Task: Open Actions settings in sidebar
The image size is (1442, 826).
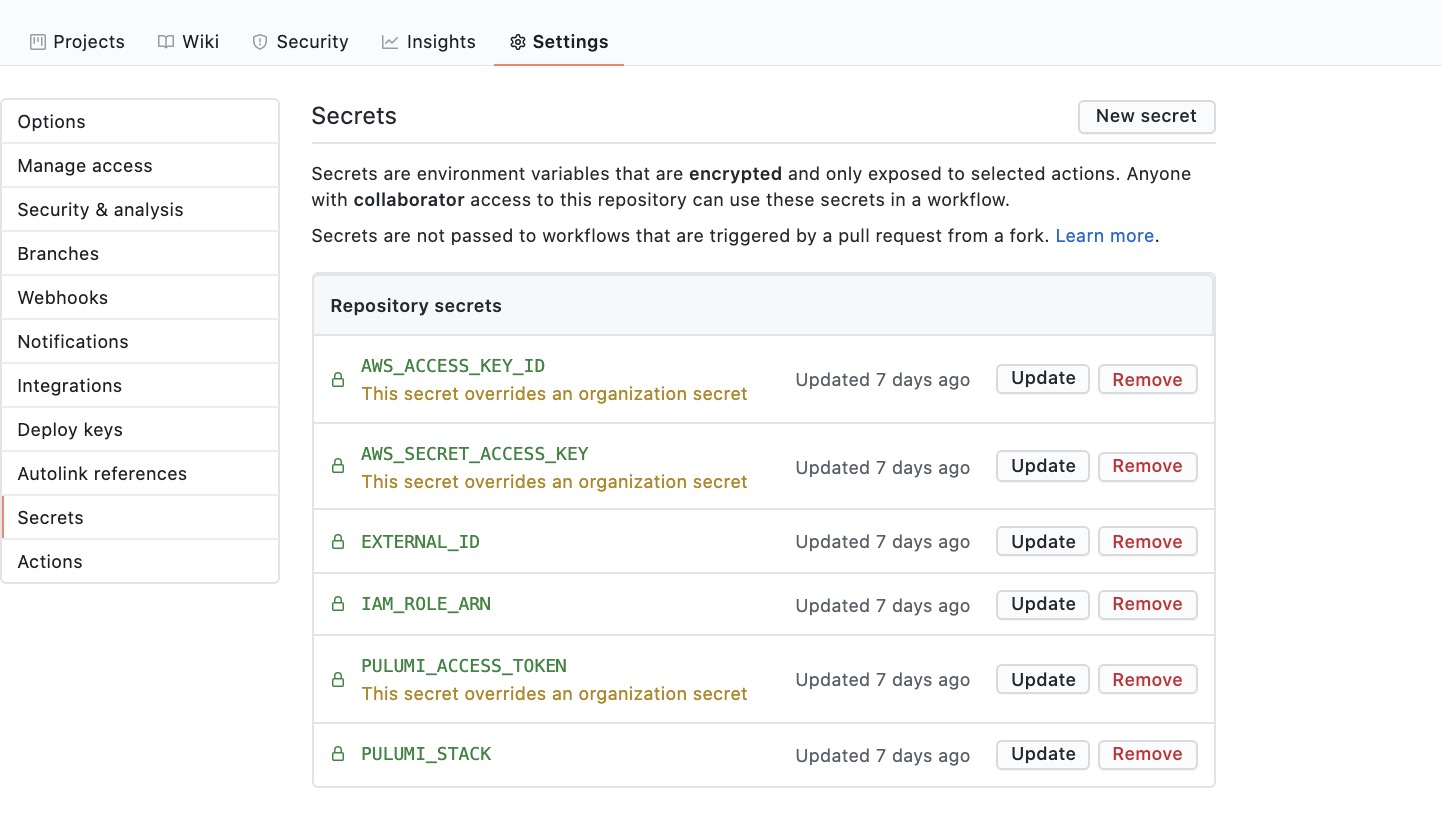Action: click(x=140, y=562)
